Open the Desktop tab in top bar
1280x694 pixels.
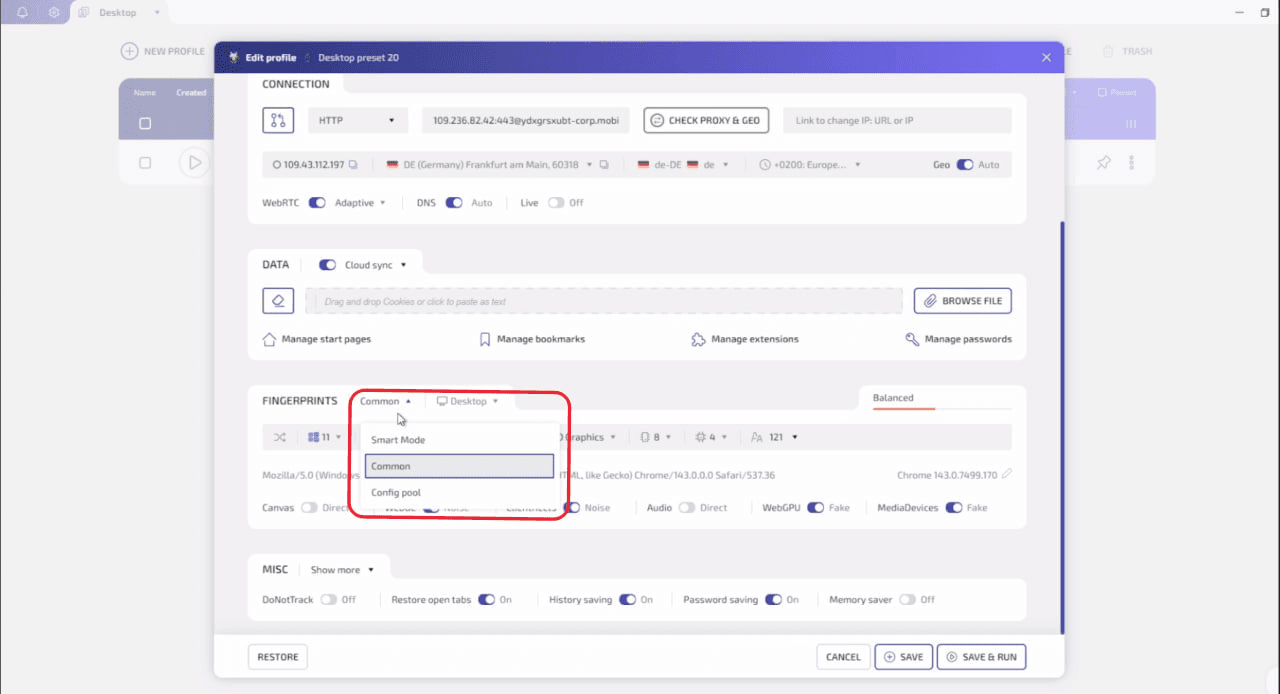[119, 13]
